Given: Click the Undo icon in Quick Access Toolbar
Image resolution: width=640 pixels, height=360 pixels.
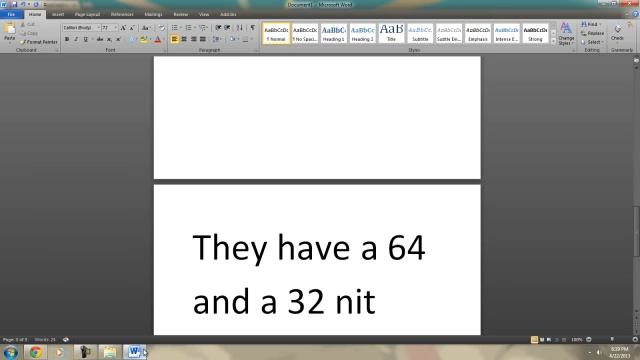Looking at the screenshot, I should click(23, 4).
